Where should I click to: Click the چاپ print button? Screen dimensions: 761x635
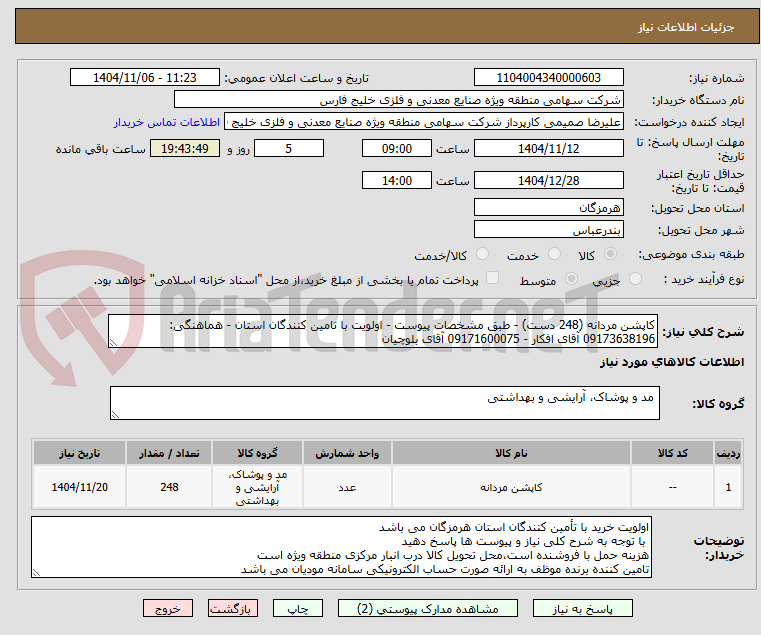tap(298, 608)
